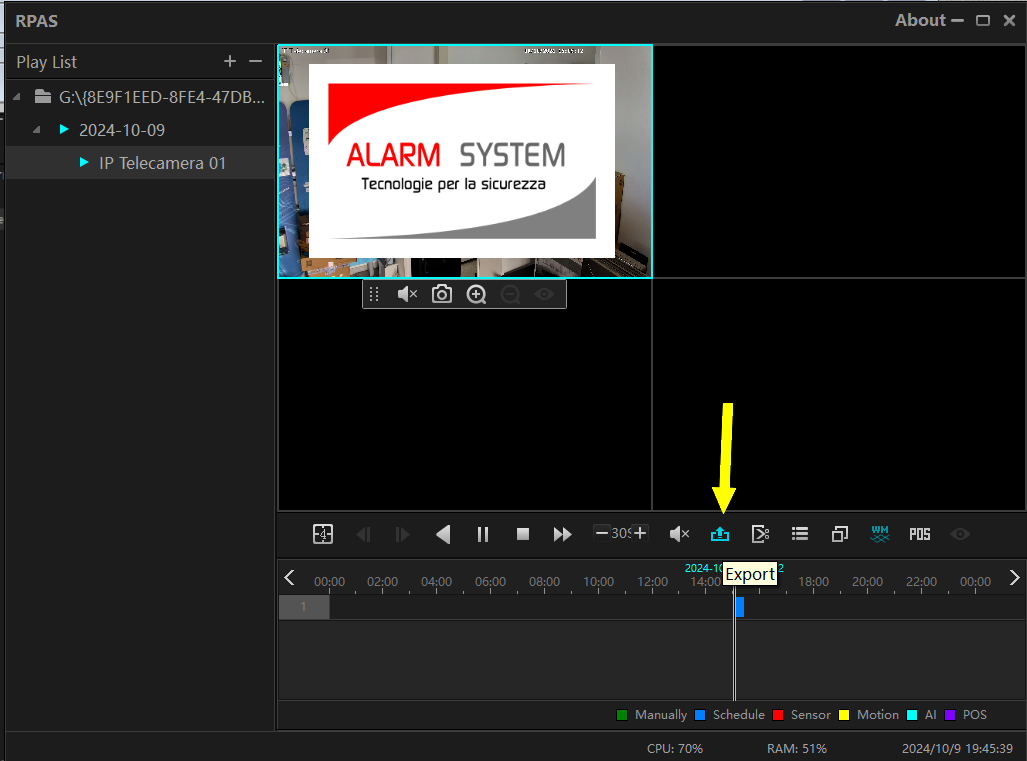
Task: Open the event list icon
Action: [800, 534]
